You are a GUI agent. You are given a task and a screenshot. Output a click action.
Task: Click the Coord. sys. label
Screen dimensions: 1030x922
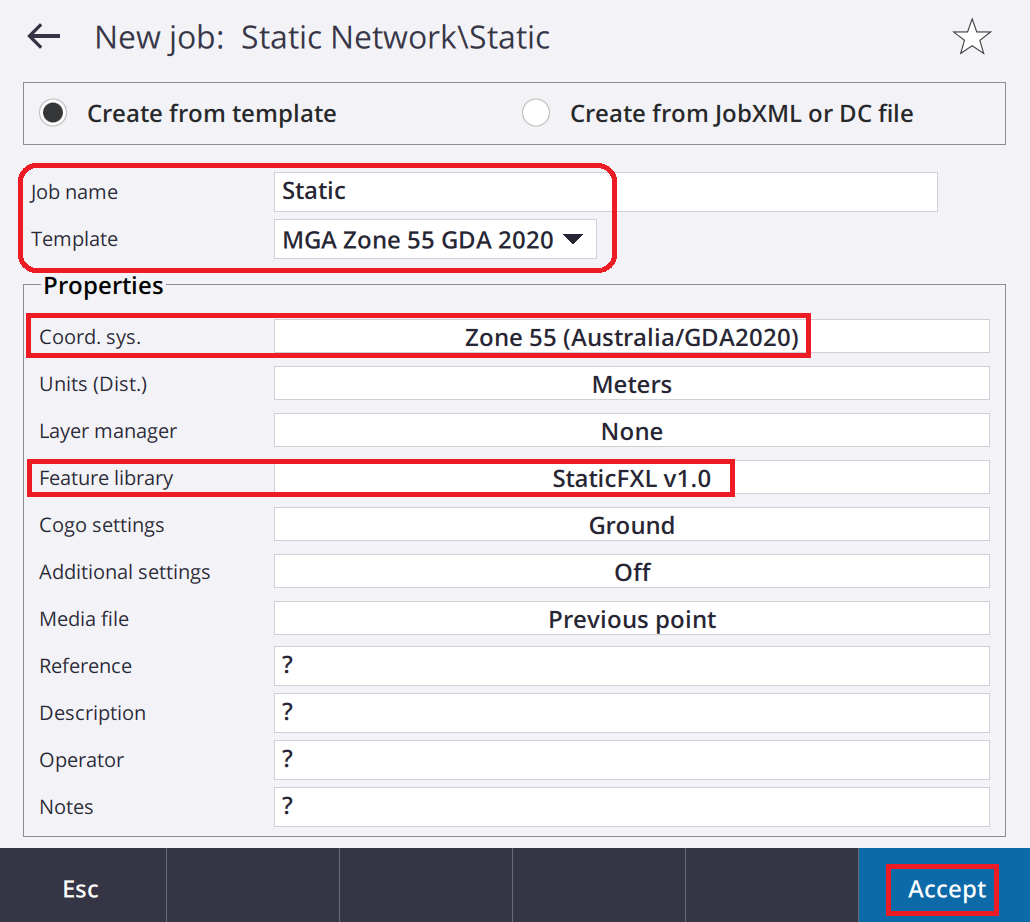[x=90, y=337]
